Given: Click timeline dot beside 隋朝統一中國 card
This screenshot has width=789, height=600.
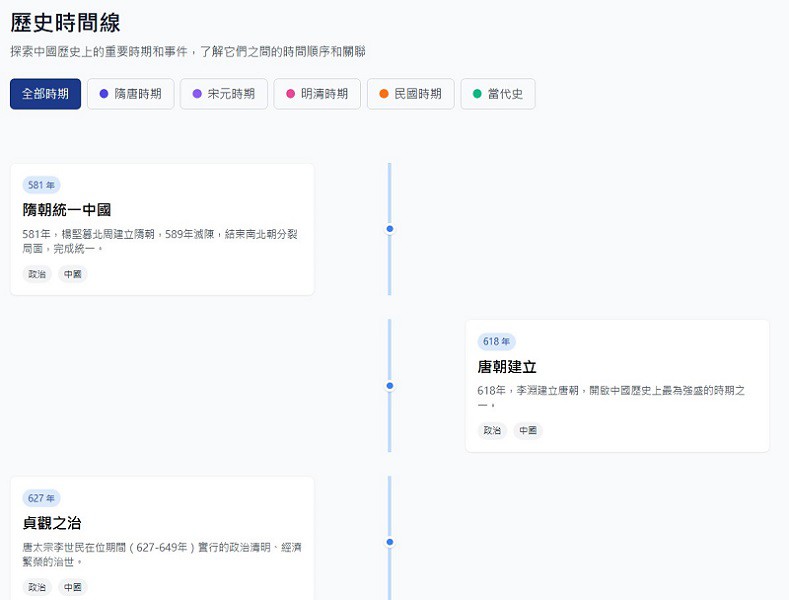Looking at the screenshot, I should (390, 229).
